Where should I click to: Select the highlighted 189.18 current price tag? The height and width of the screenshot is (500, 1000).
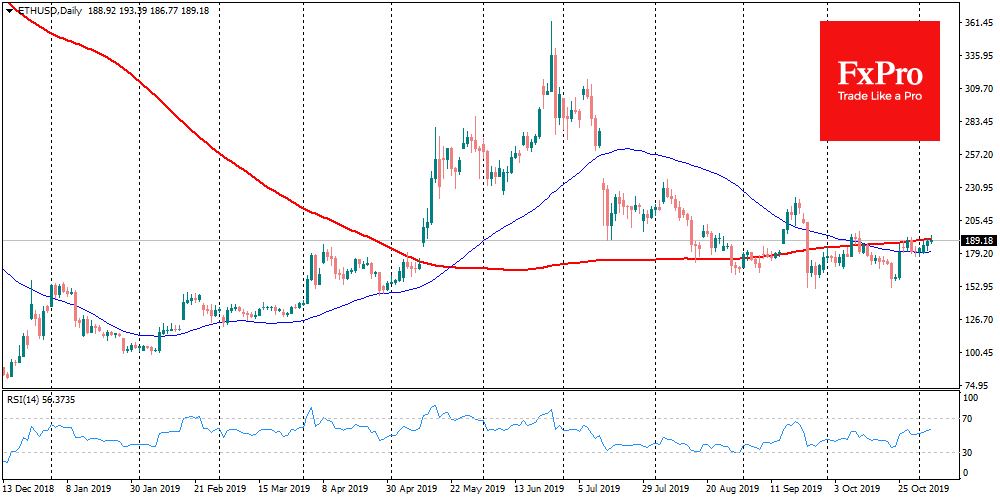tap(975, 241)
